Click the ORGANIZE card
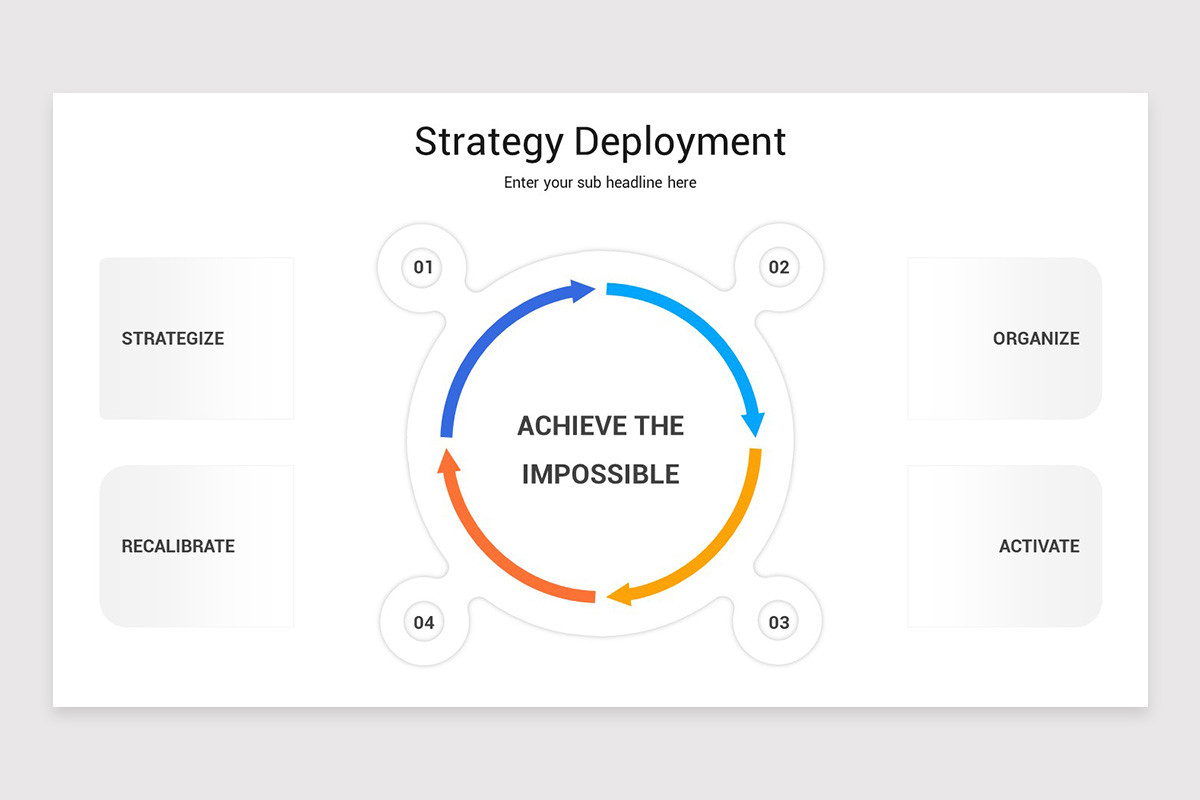This screenshot has height=800, width=1200. pos(1003,338)
